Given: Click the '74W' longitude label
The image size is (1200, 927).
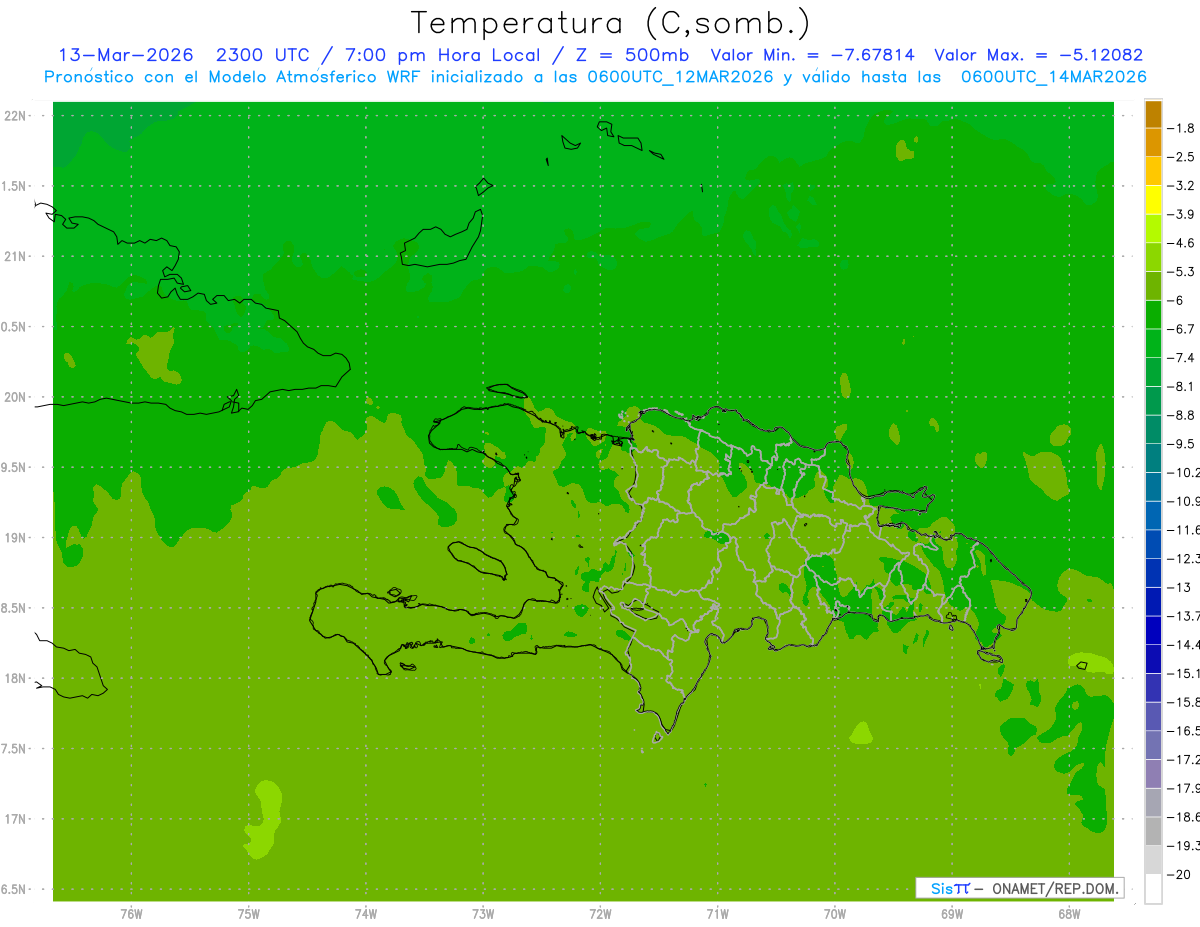Looking at the screenshot, I should (366, 913).
